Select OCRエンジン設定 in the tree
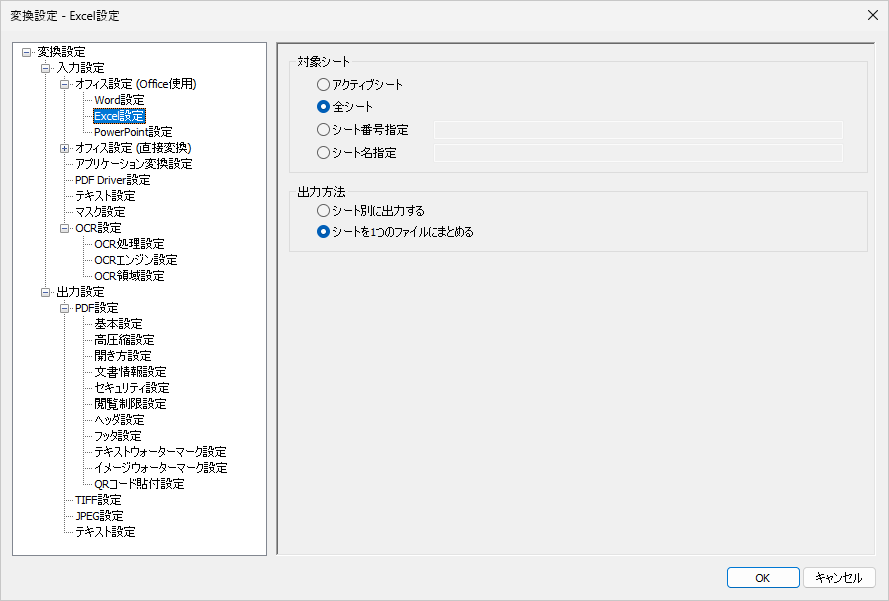The image size is (889, 601). (x=135, y=260)
